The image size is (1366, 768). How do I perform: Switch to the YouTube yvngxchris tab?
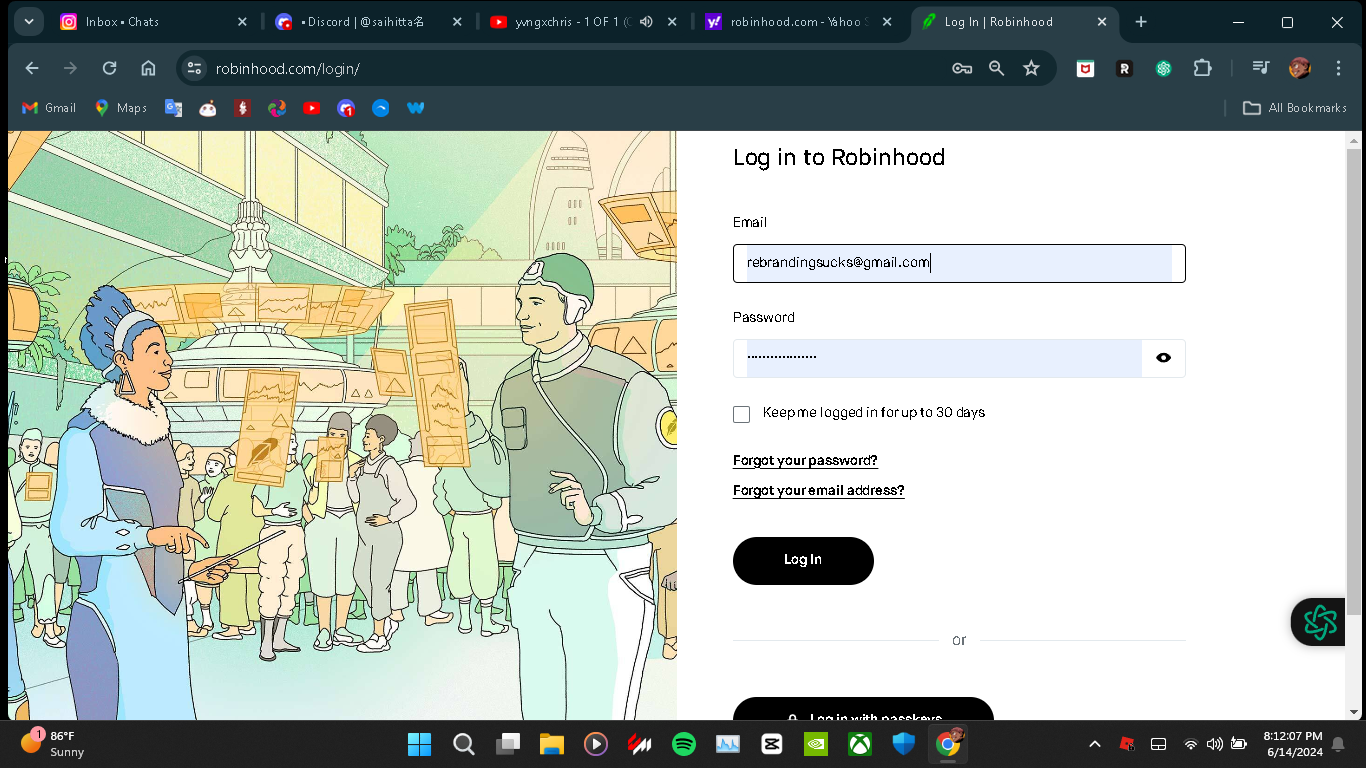coord(584,22)
